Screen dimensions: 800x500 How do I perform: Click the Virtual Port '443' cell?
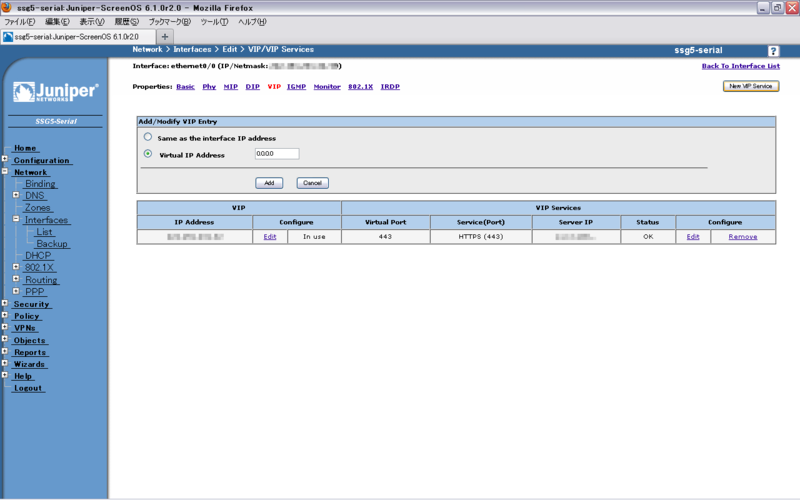pos(385,237)
